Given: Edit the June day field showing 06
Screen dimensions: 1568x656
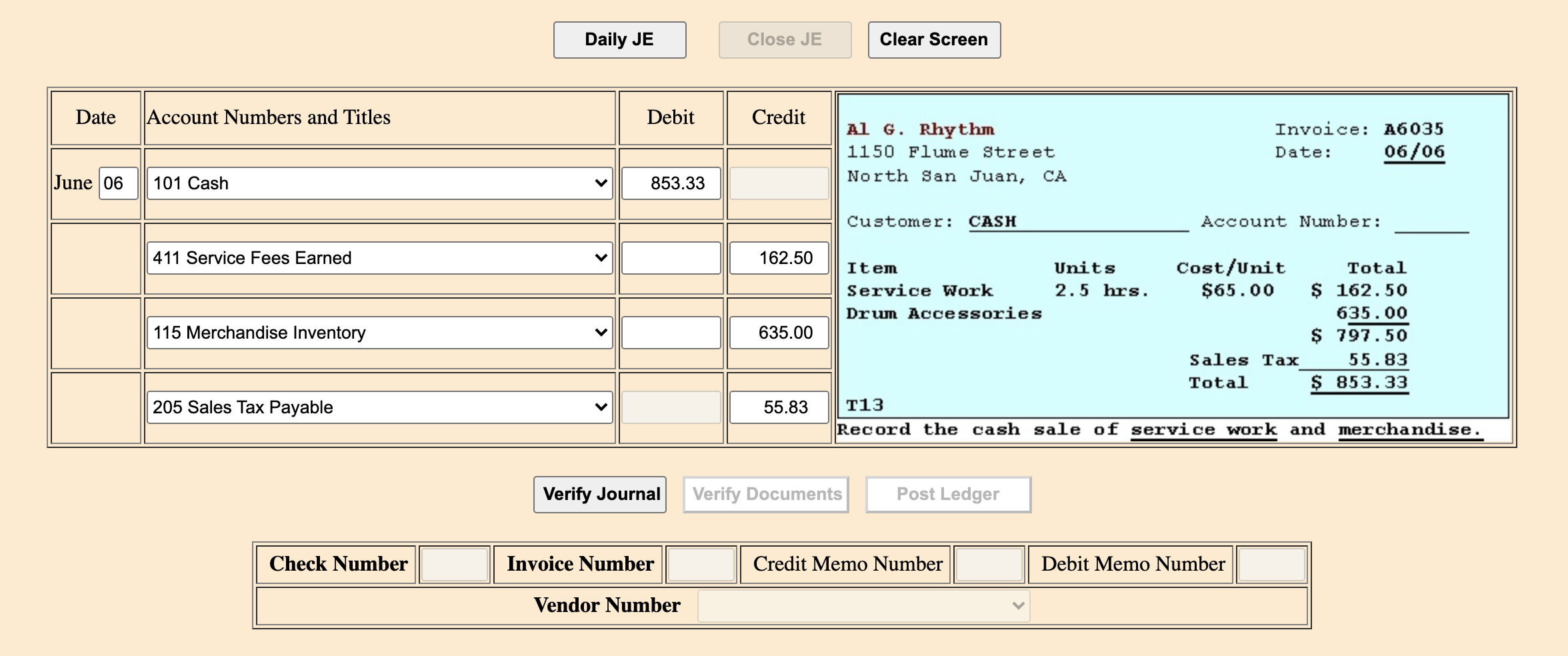Looking at the screenshot, I should pyautogui.click(x=118, y=183).
